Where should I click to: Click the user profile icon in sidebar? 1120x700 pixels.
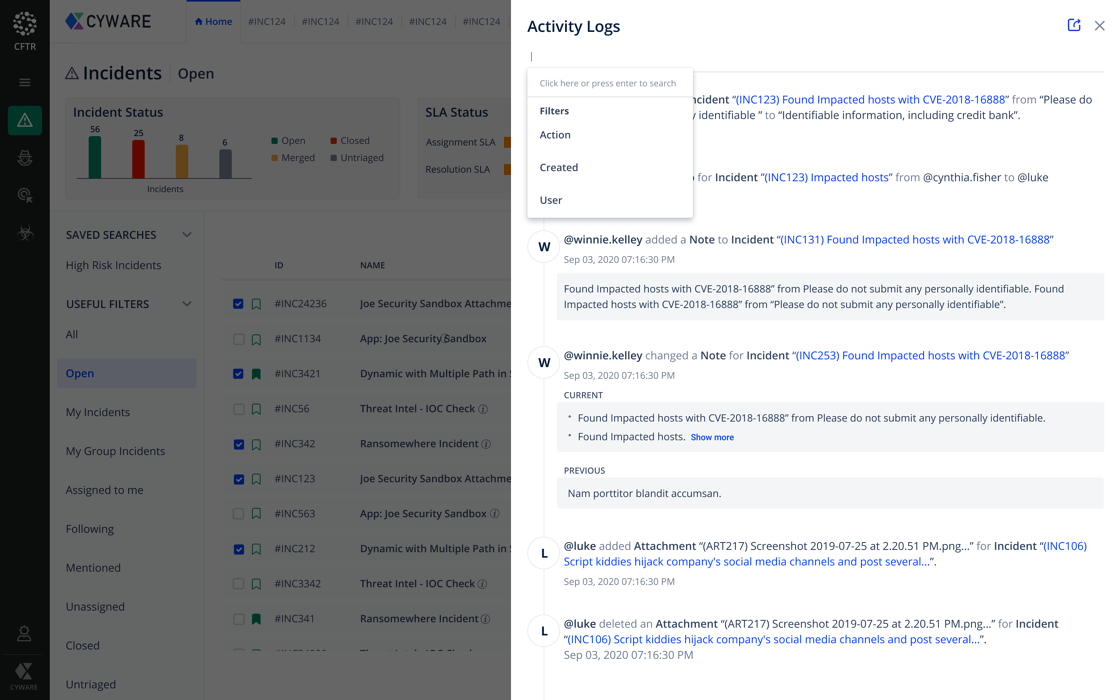(24, 634)
